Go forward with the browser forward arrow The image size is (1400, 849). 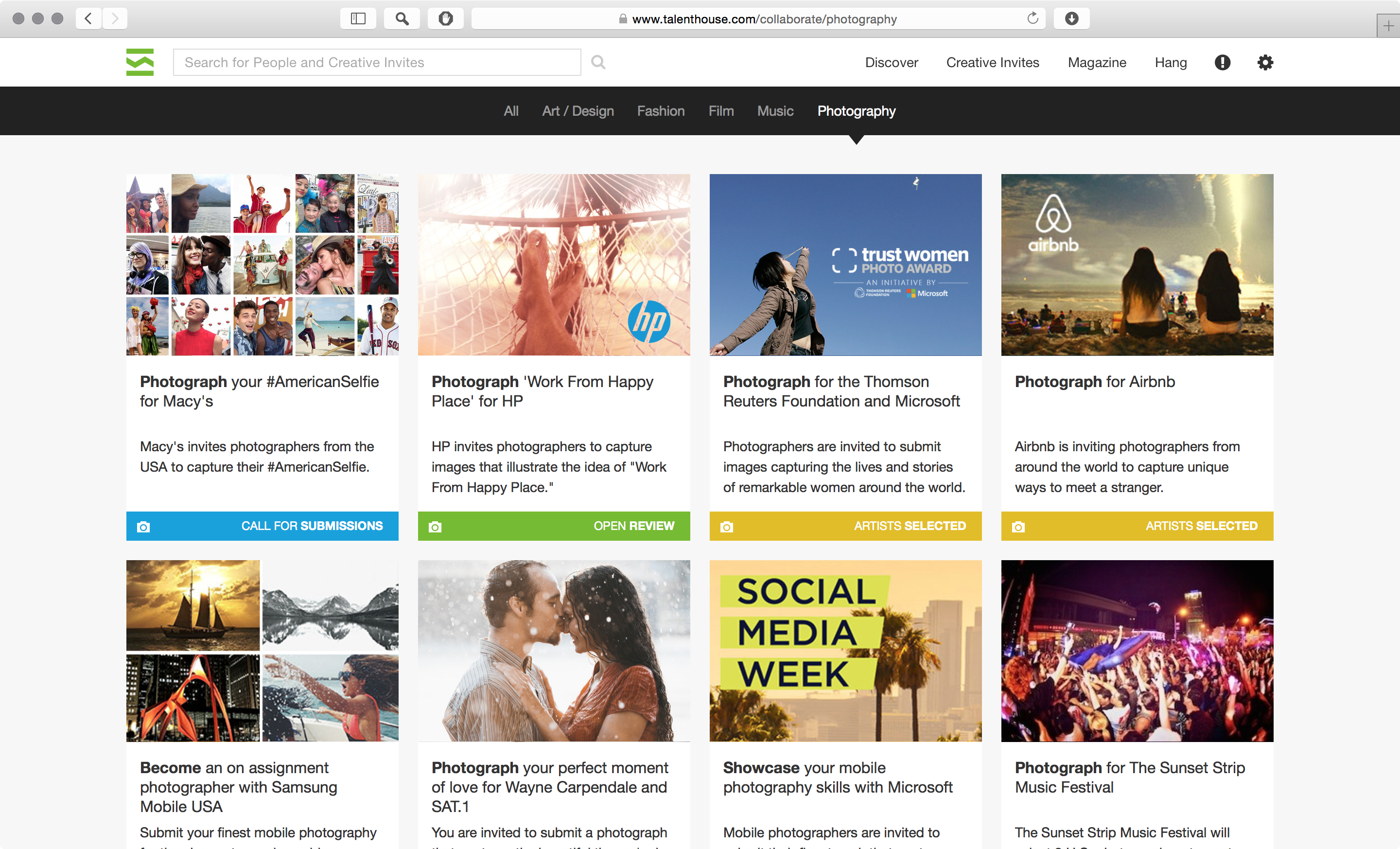click(x=115, y=19)
